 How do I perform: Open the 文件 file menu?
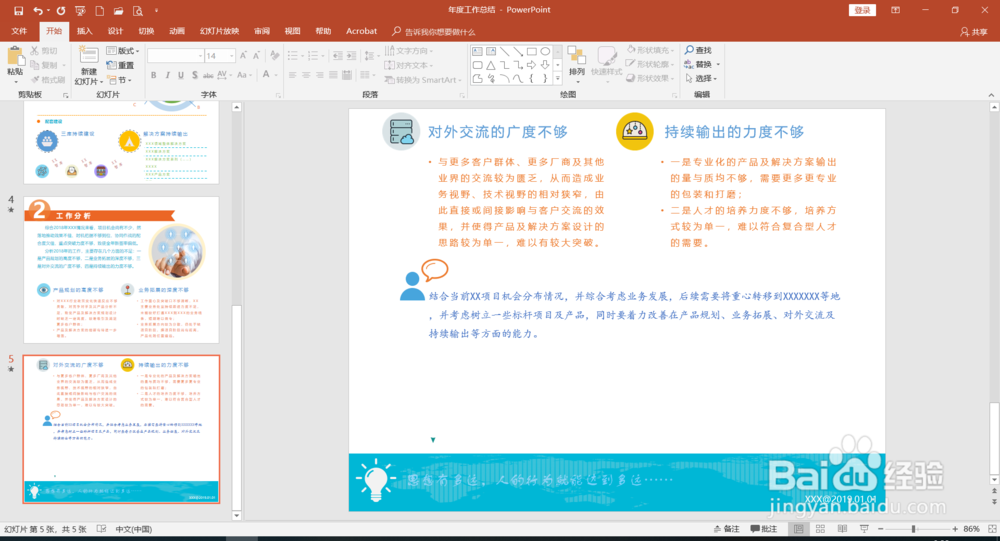click(19, 31)
